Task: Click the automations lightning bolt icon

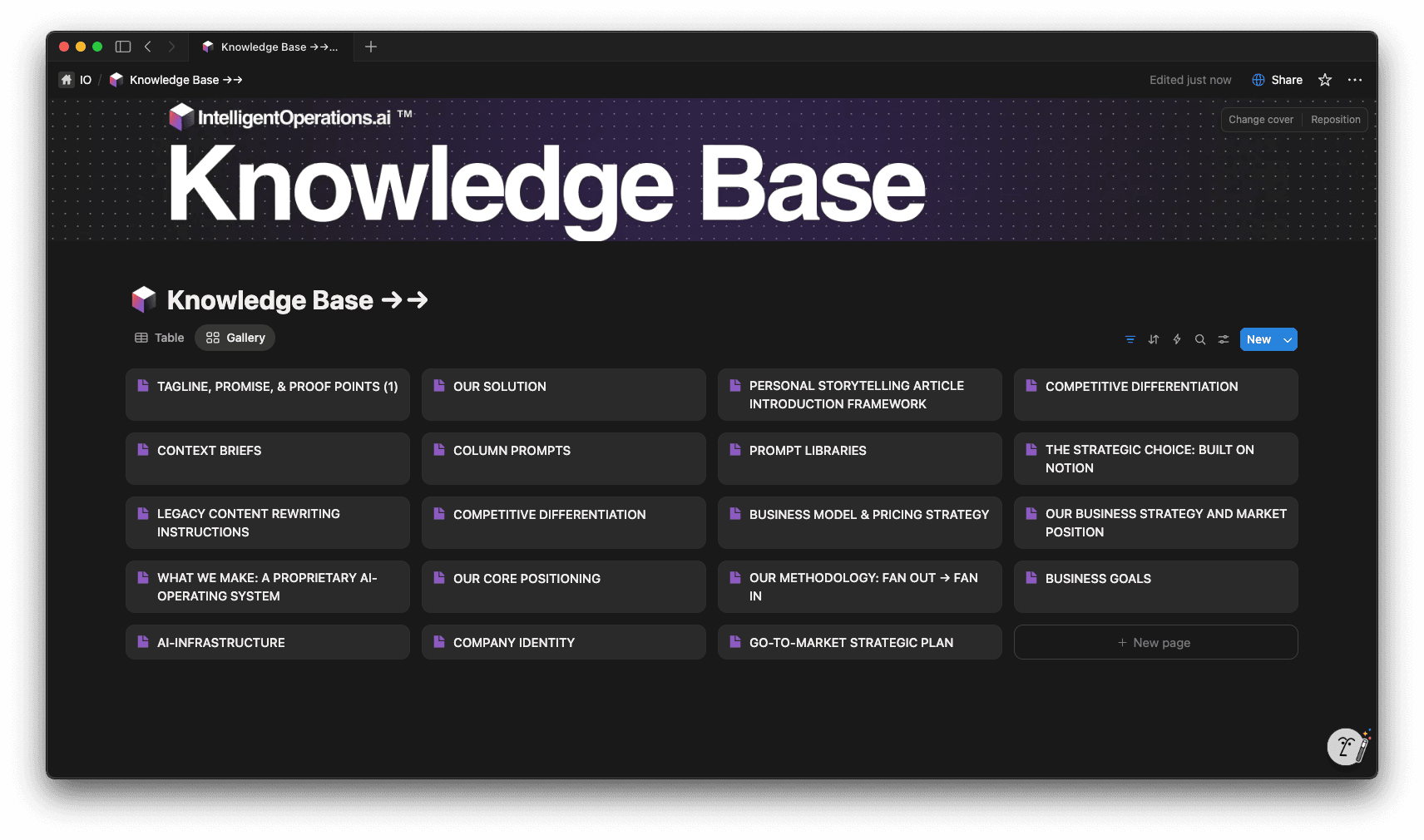Action: 1176,338
